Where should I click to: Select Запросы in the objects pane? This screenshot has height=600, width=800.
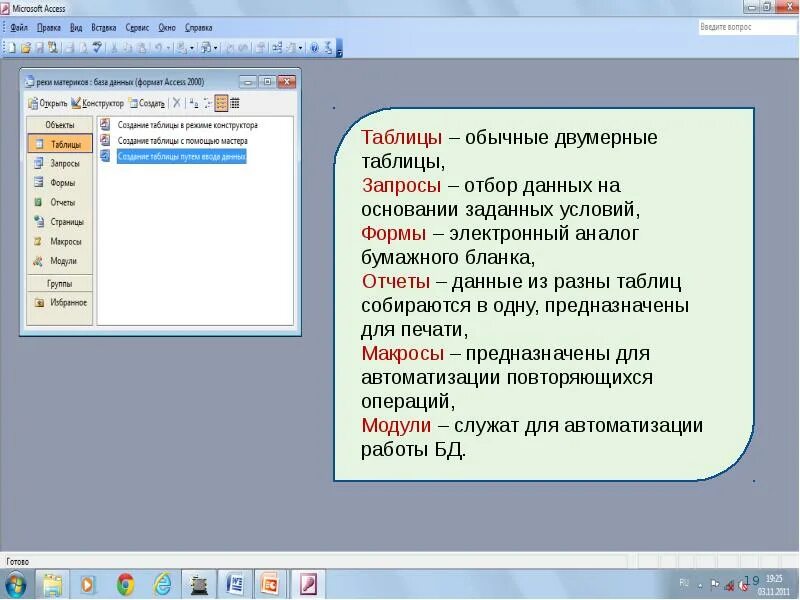pyautogui.click(x=57, y=163)
